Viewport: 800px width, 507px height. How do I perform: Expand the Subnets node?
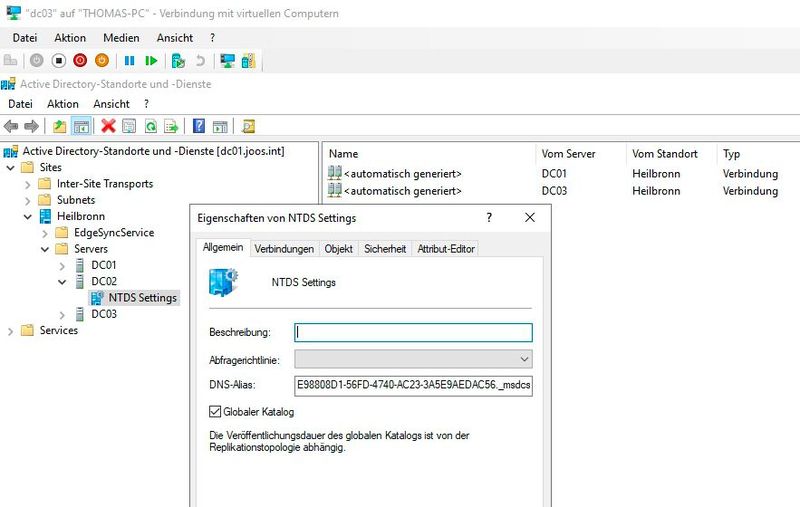28,200
